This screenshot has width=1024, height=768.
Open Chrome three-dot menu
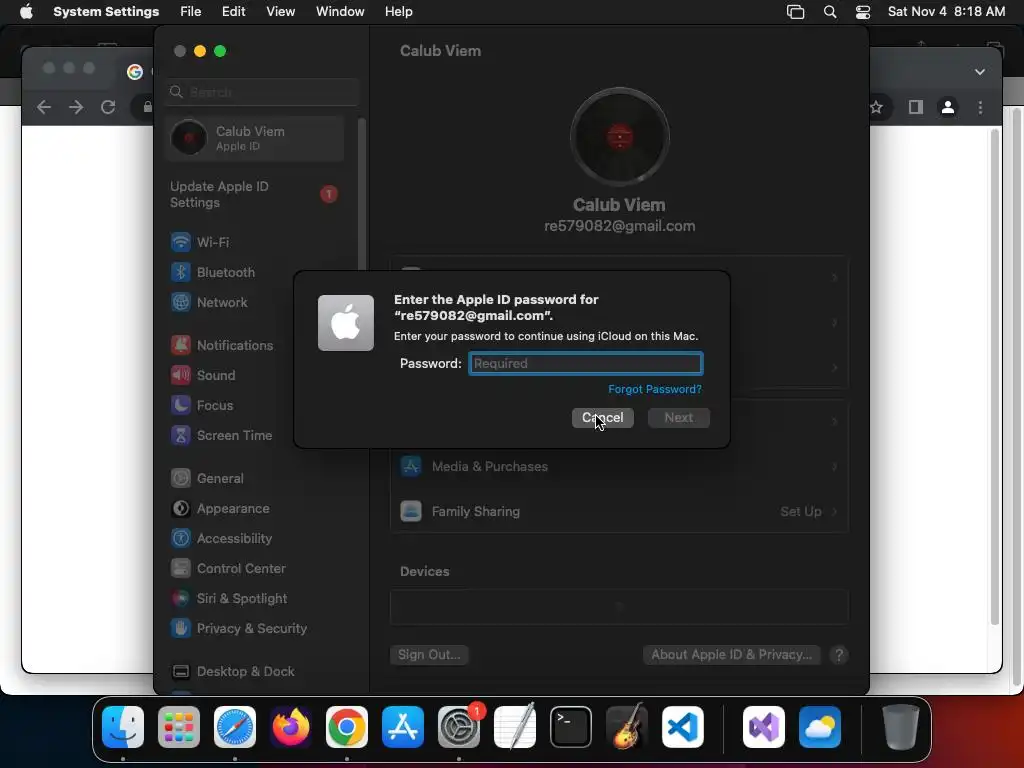click(x=980, y=107)
